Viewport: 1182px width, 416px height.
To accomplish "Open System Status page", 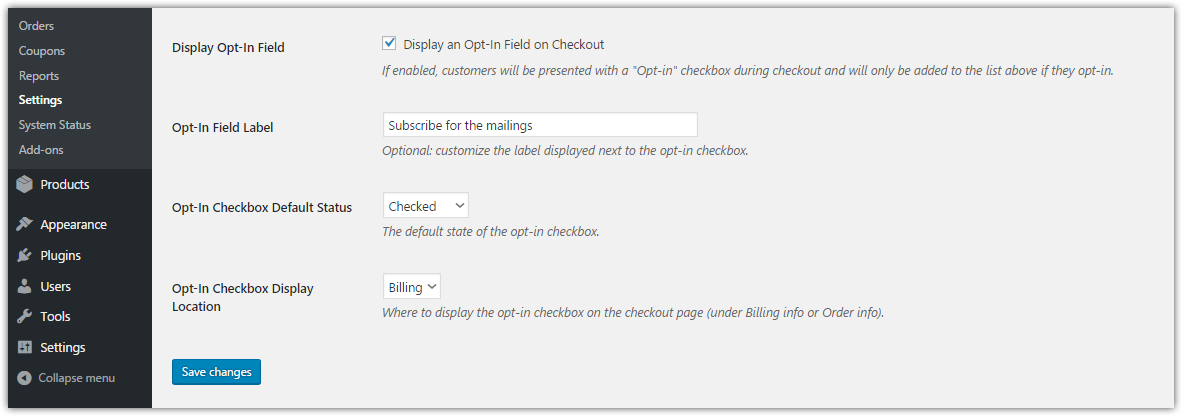I will [55, 125].
